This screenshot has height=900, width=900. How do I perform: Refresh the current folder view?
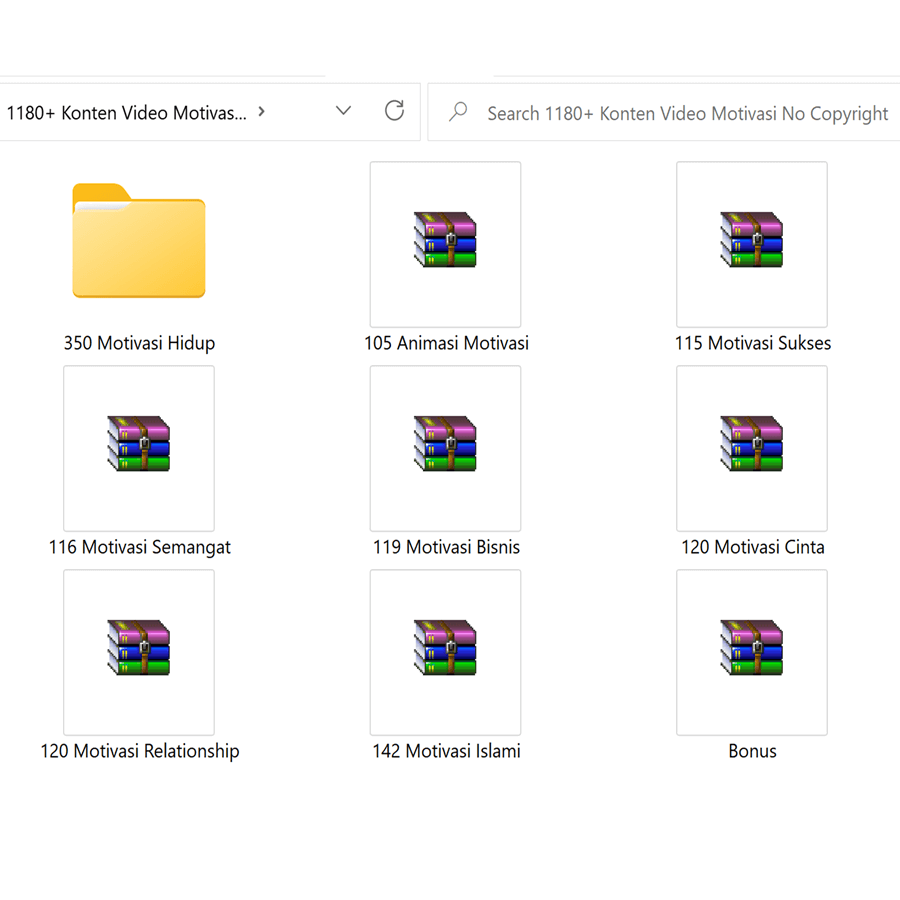(394, 111)
